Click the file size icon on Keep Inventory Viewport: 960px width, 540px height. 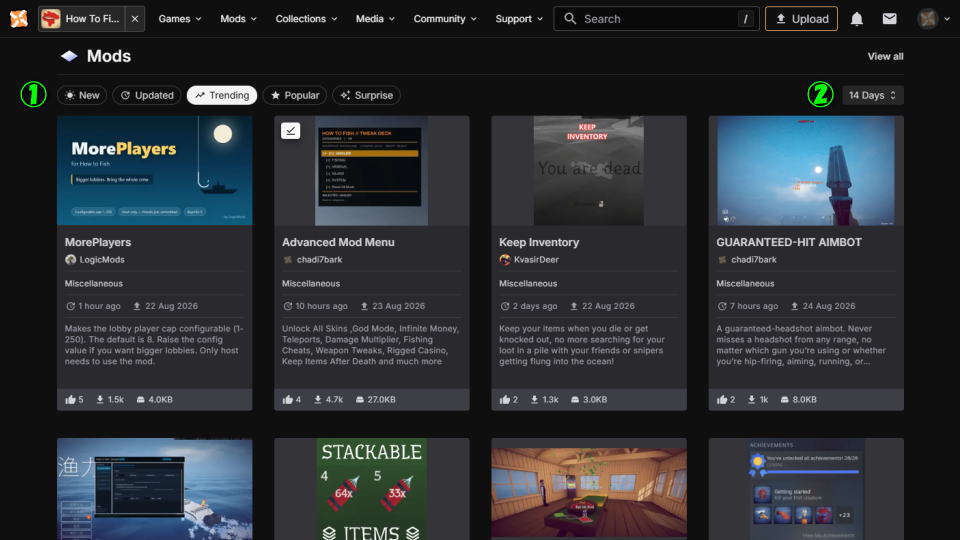coord(575,400)
